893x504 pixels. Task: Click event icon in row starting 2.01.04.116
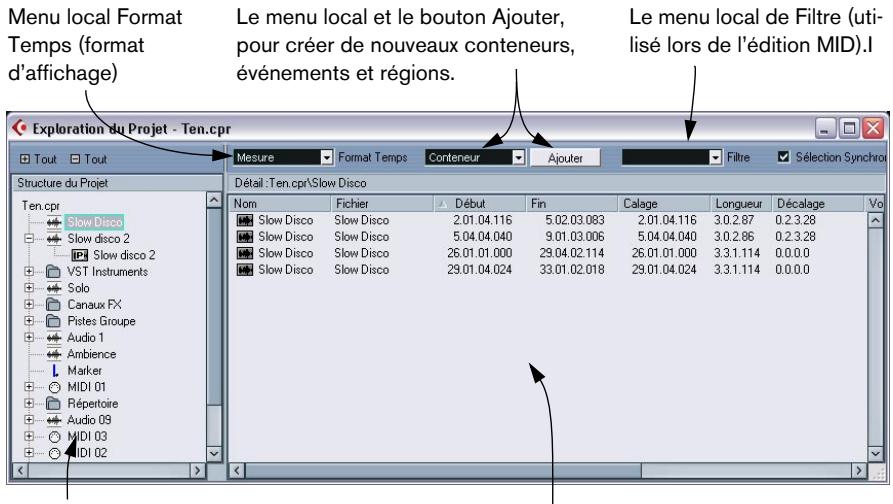(245, 220)
